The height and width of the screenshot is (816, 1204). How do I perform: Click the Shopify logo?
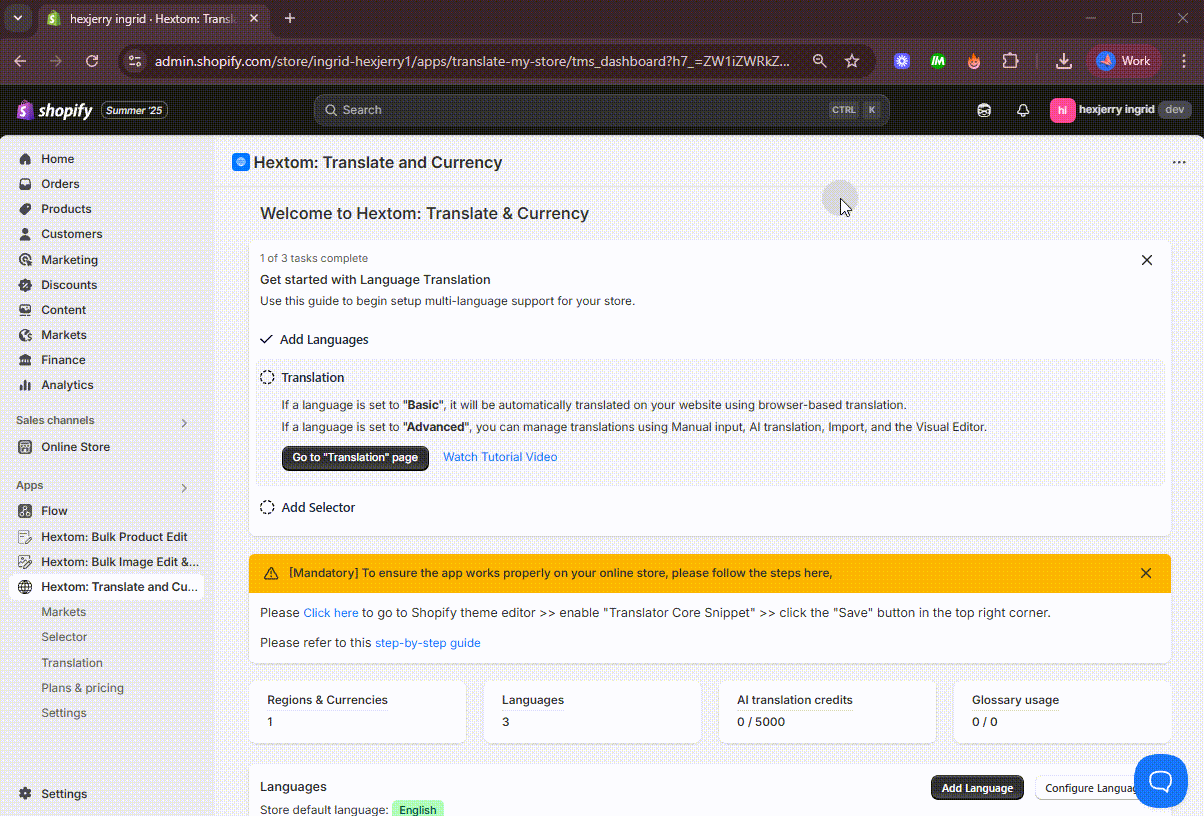55,110
